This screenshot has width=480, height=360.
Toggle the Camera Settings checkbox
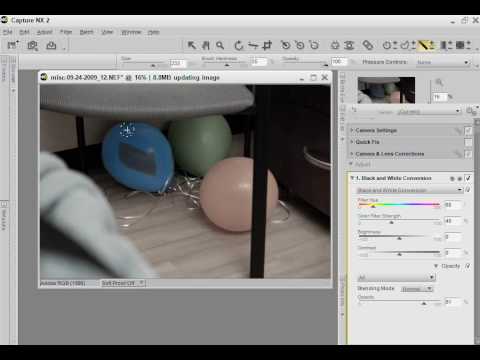[468, 130]
